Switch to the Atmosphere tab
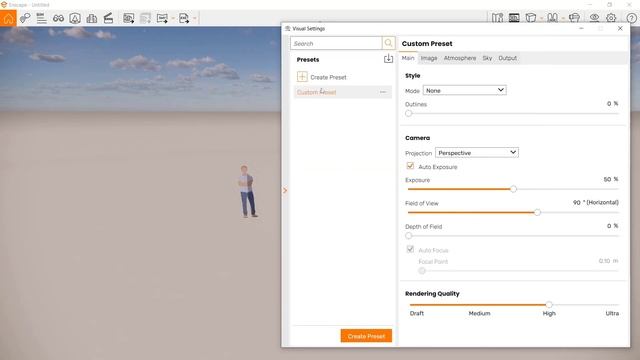Screen dimensions: 640x360 click(460, 58)
